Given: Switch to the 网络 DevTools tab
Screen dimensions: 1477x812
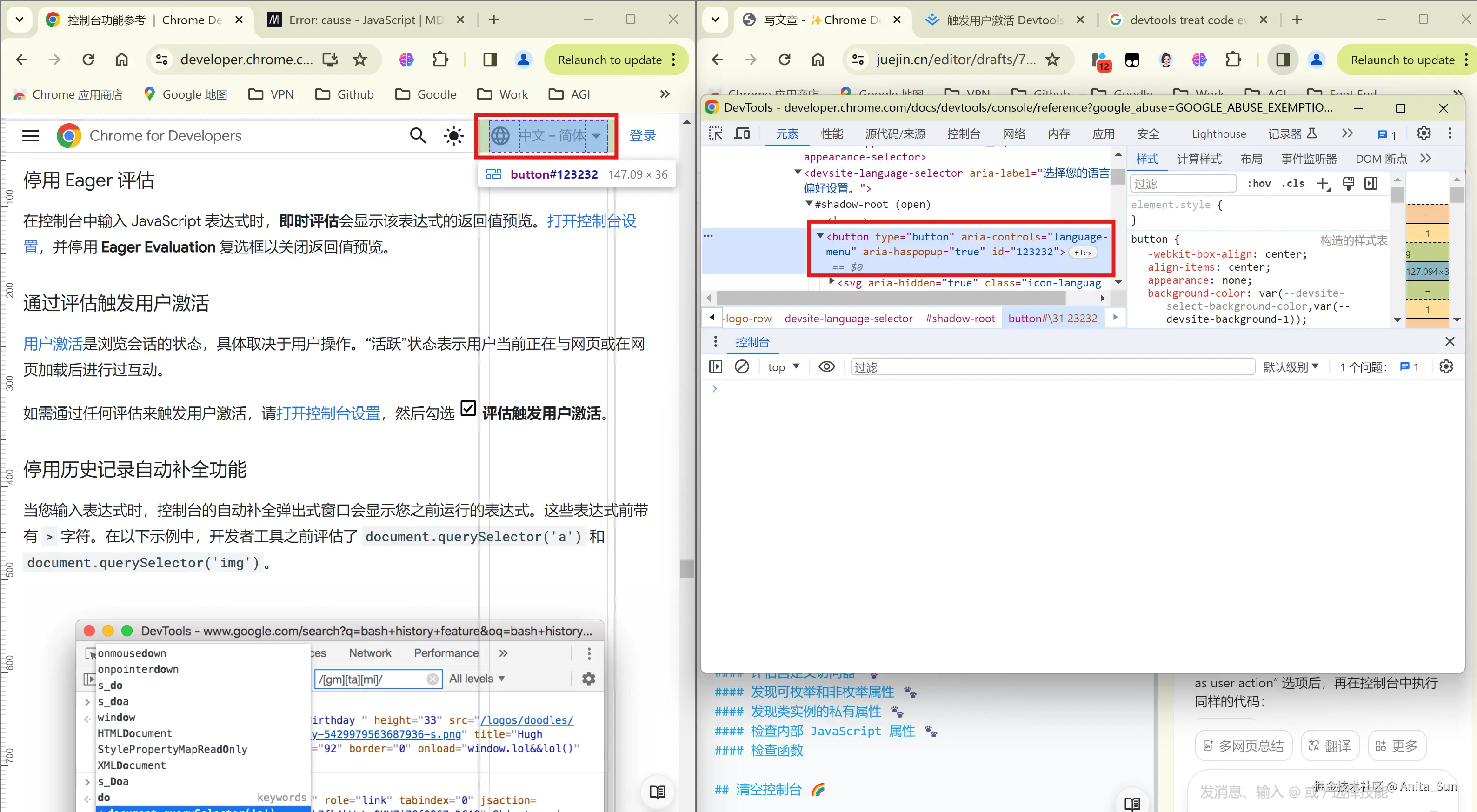Looking at the screenshot, I should (1014, 133).
